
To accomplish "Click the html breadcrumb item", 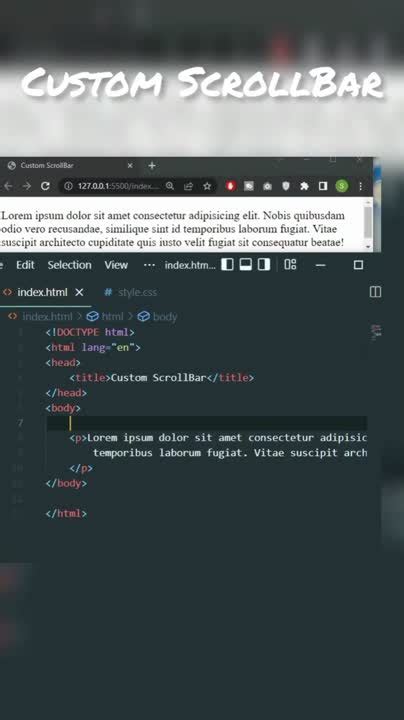I will coord(105,316).
